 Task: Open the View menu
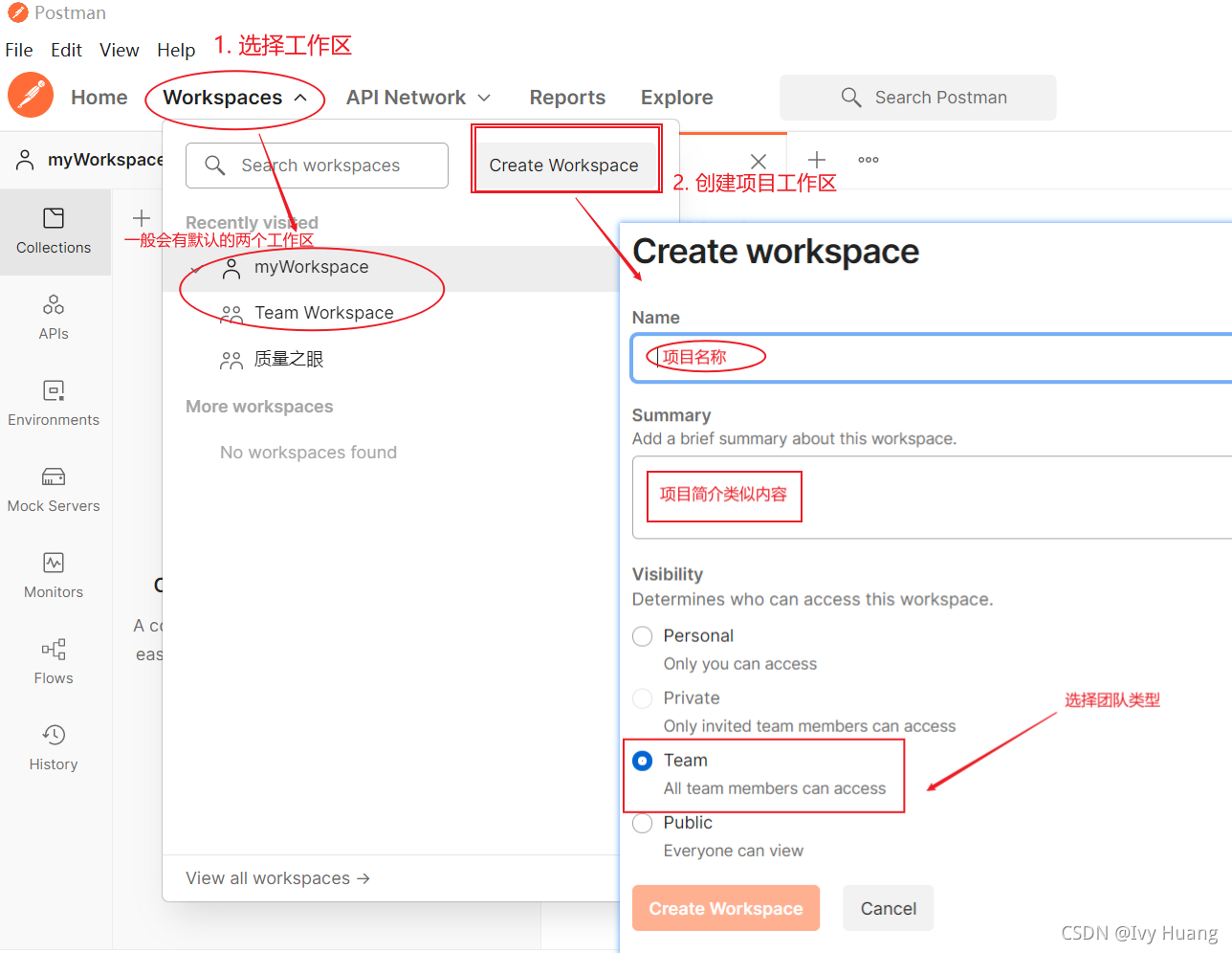click(120, 50)
